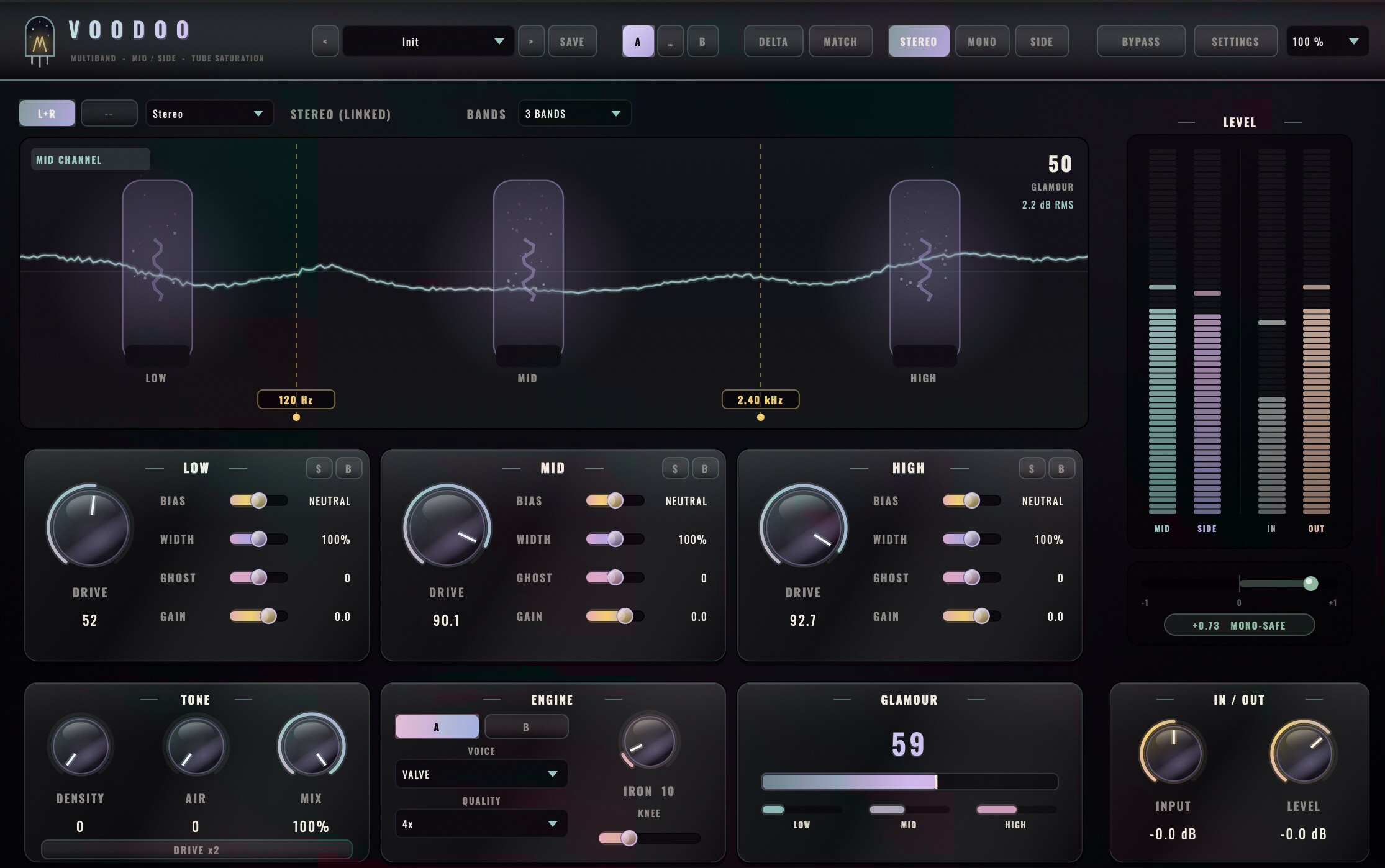Click the Voodoo tube logo icon

39,41
